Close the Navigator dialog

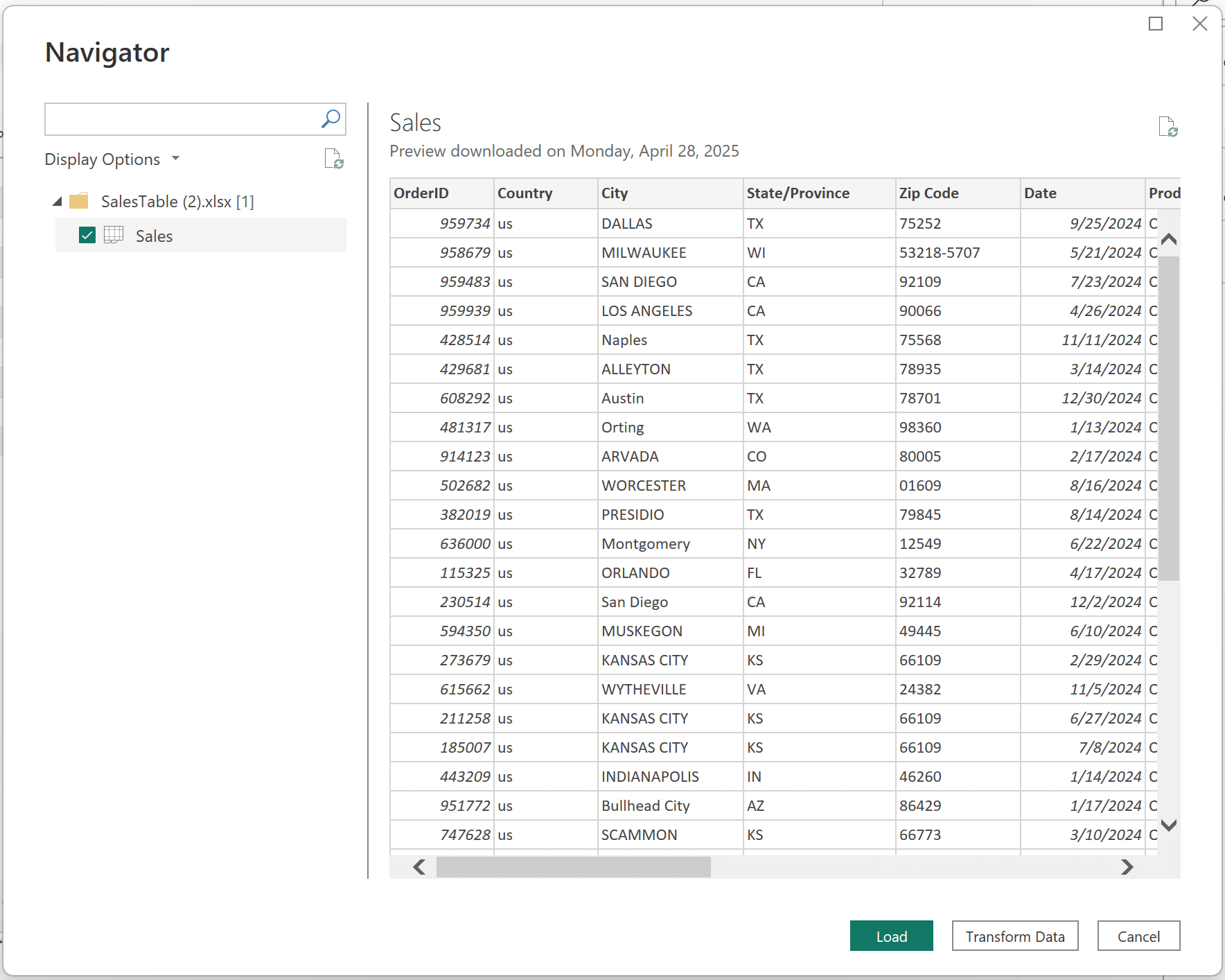(1200, 24)
